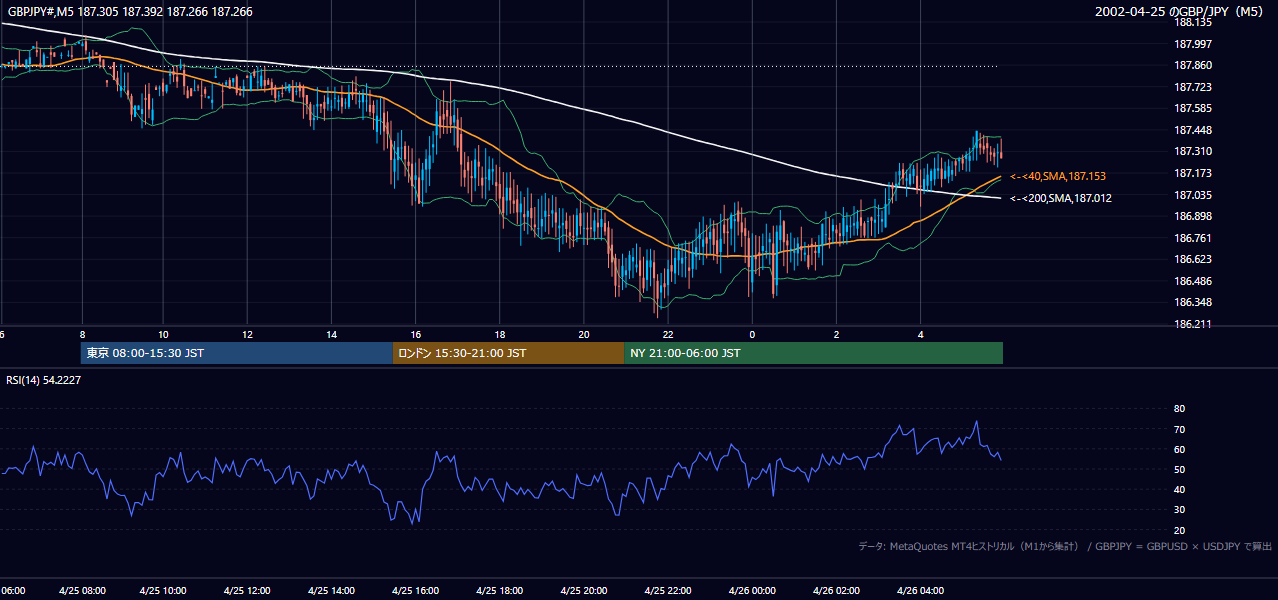Click price axis label 186.898
The image size is (1278, 600).
[1192, 216]
